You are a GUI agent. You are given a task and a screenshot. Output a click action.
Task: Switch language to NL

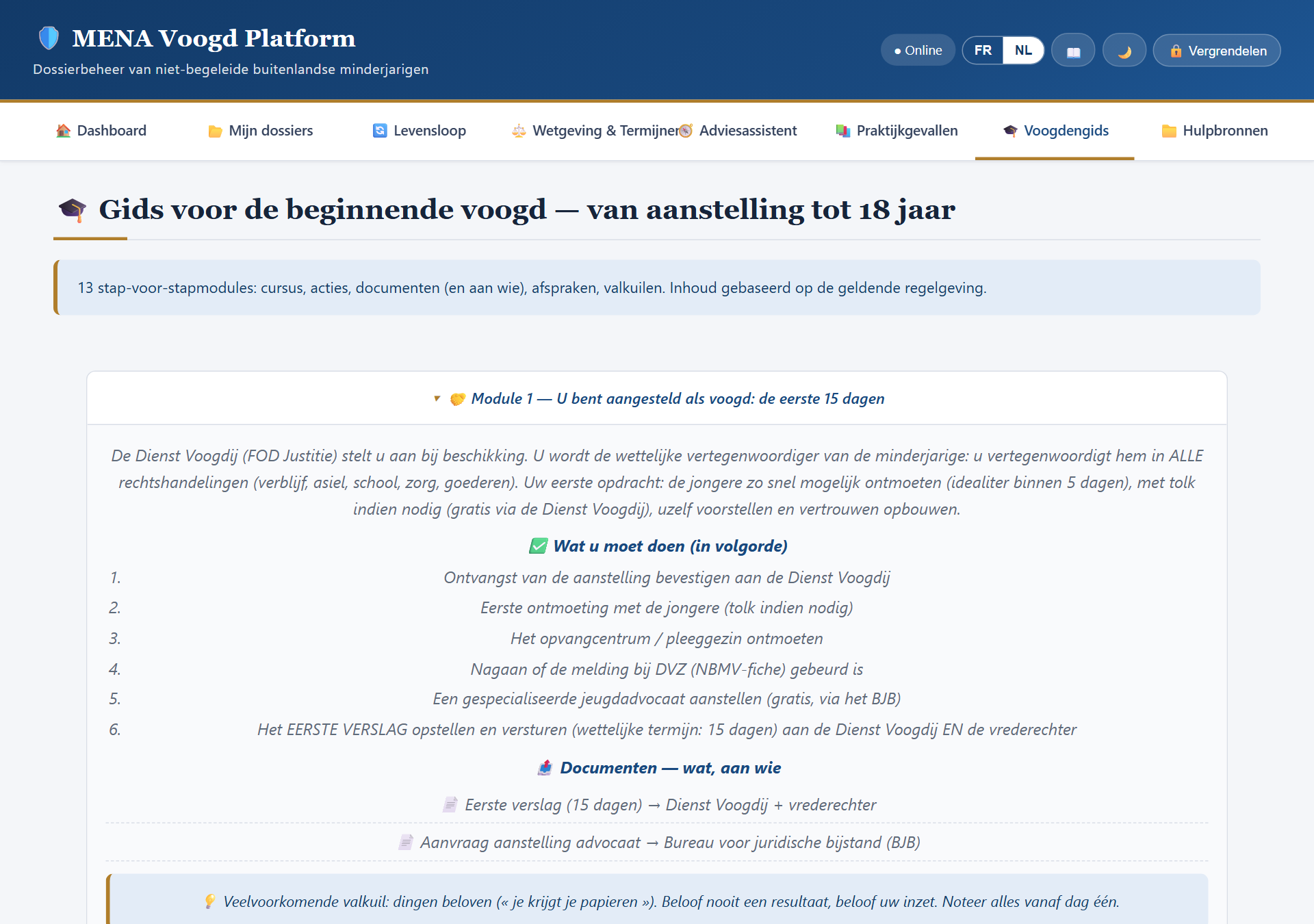click(1023, 51)
